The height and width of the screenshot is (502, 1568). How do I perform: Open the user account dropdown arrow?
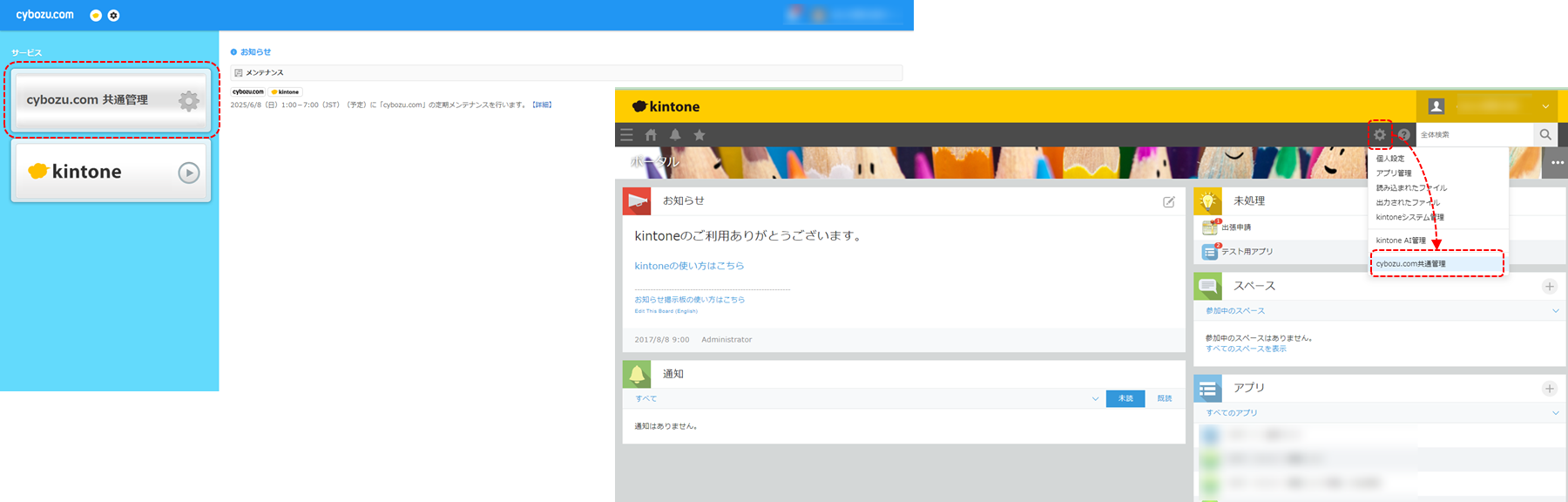(x=1545, y=106)
